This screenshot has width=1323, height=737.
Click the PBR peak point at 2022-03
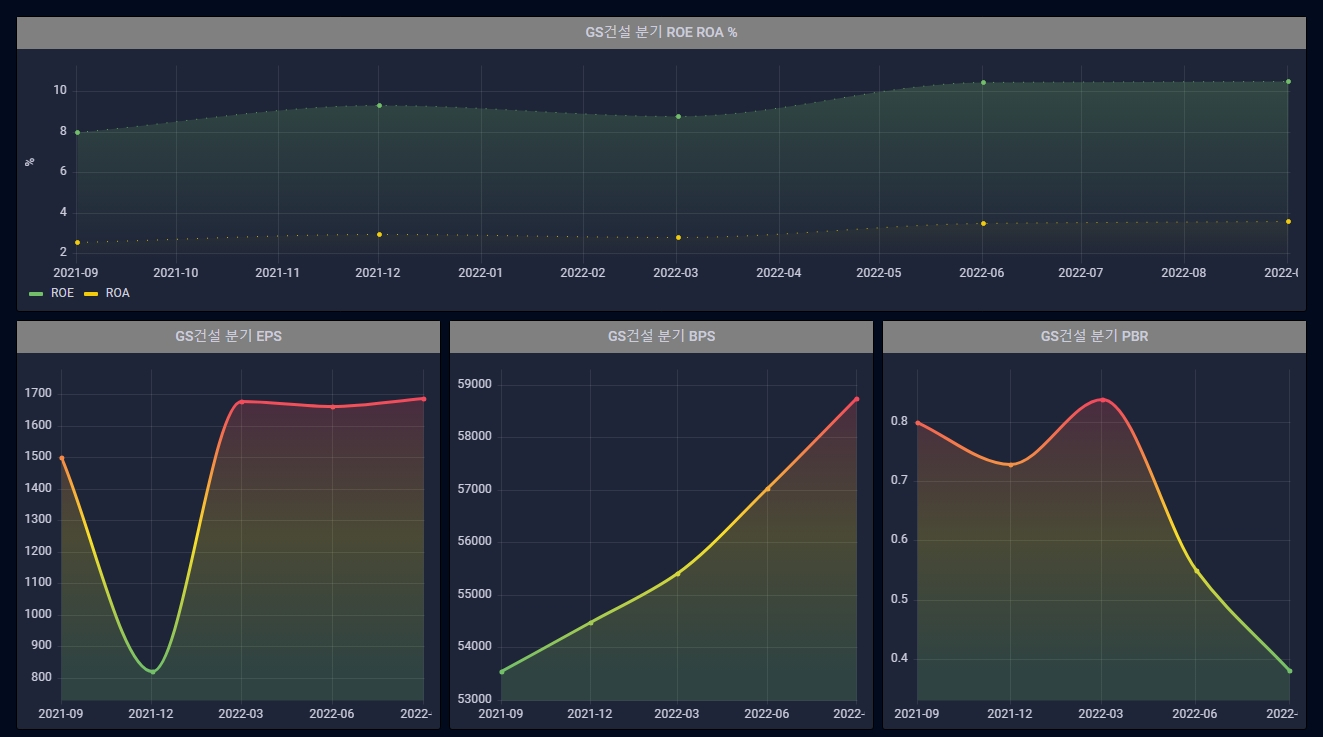[1103, 400]
